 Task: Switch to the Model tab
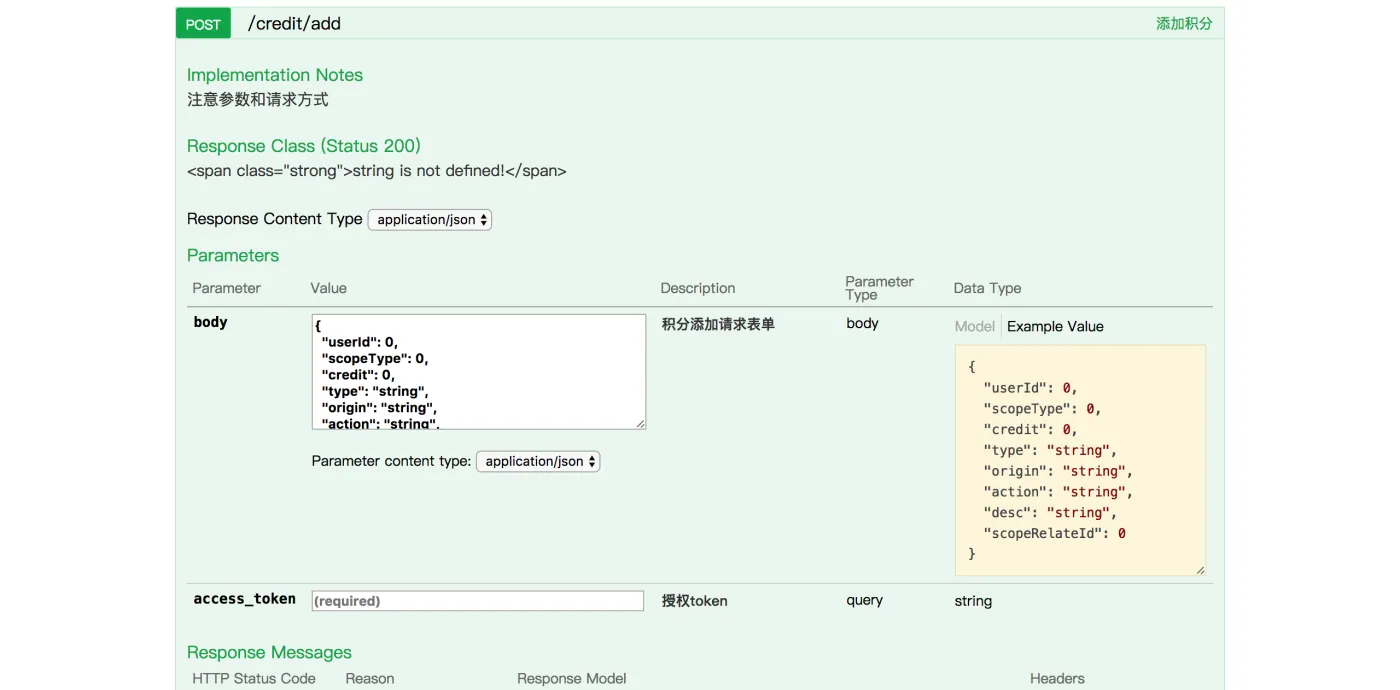[974, 327]
